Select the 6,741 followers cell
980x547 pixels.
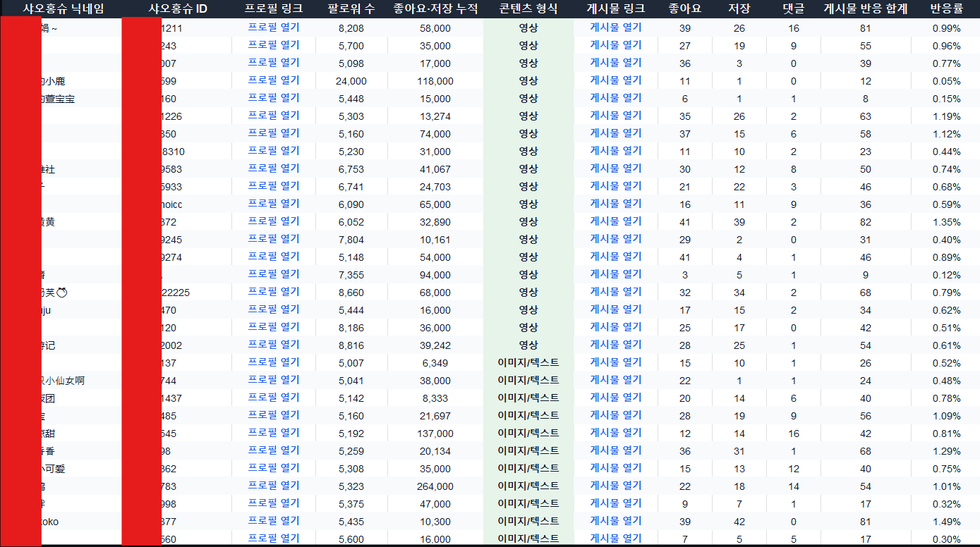(x=351, y=187)
